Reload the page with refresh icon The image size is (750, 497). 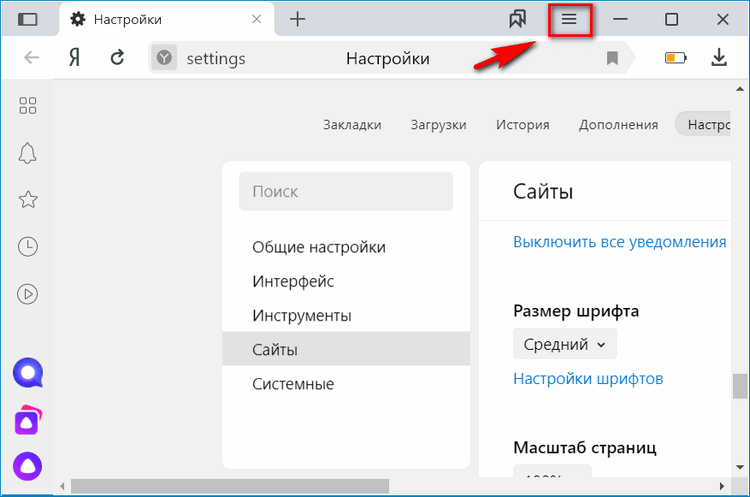tap(117, 58)
